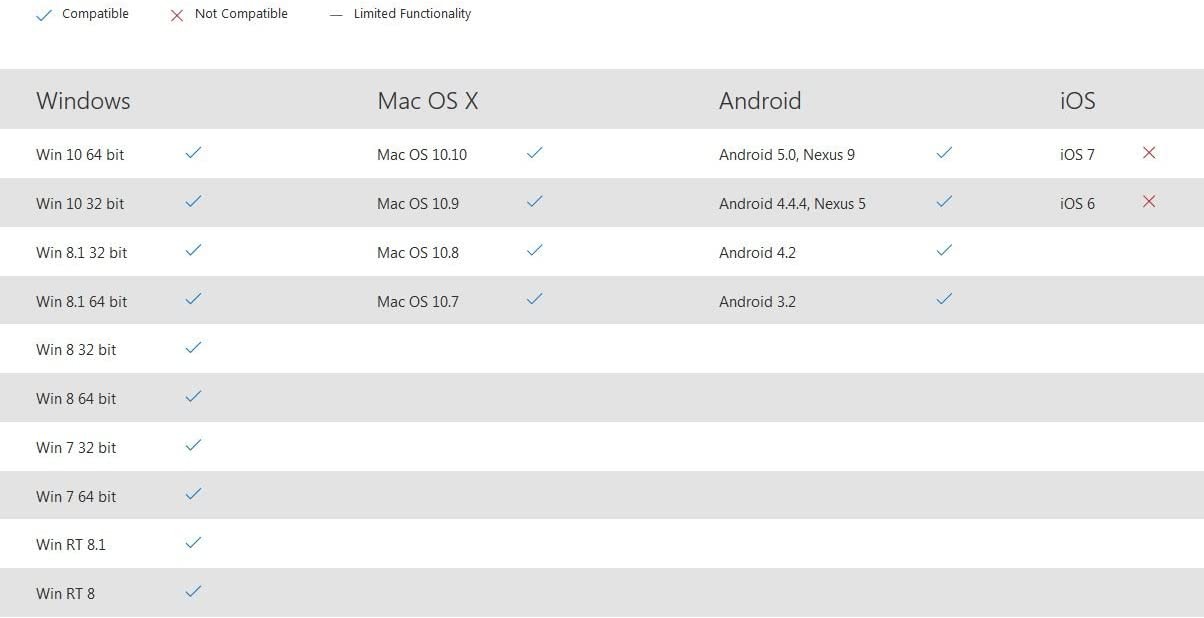Click the red X beside iOS 6
The image size is (1204, 618).
coord(1149,202)
